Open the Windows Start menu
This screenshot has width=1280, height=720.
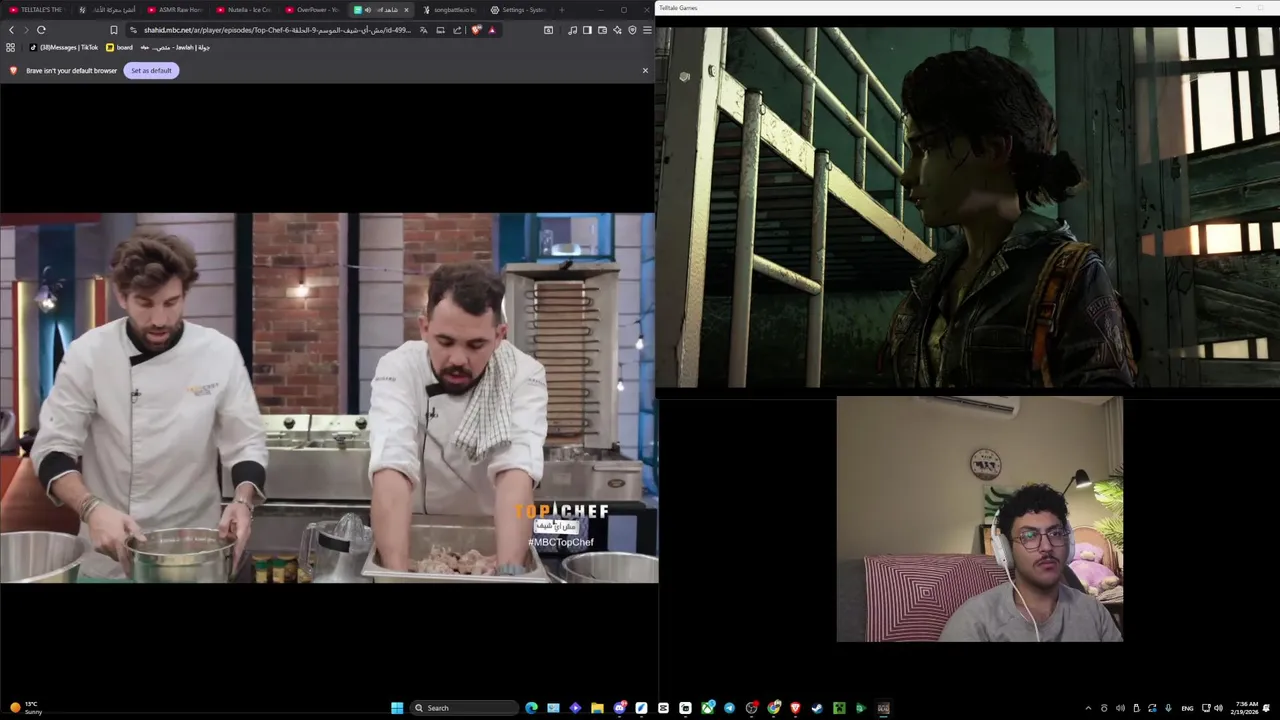click(x=397, y=708)
